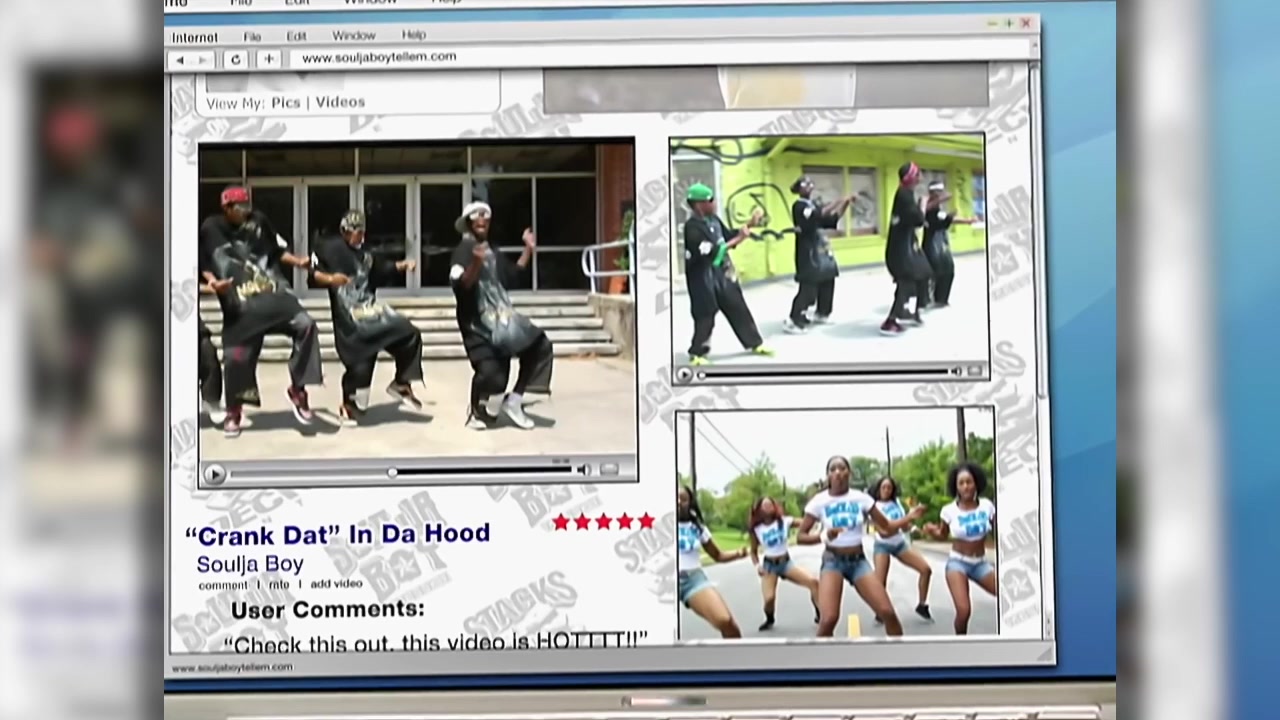
Task: Click the "Check this out" comment text
Action: pos(435,641)
